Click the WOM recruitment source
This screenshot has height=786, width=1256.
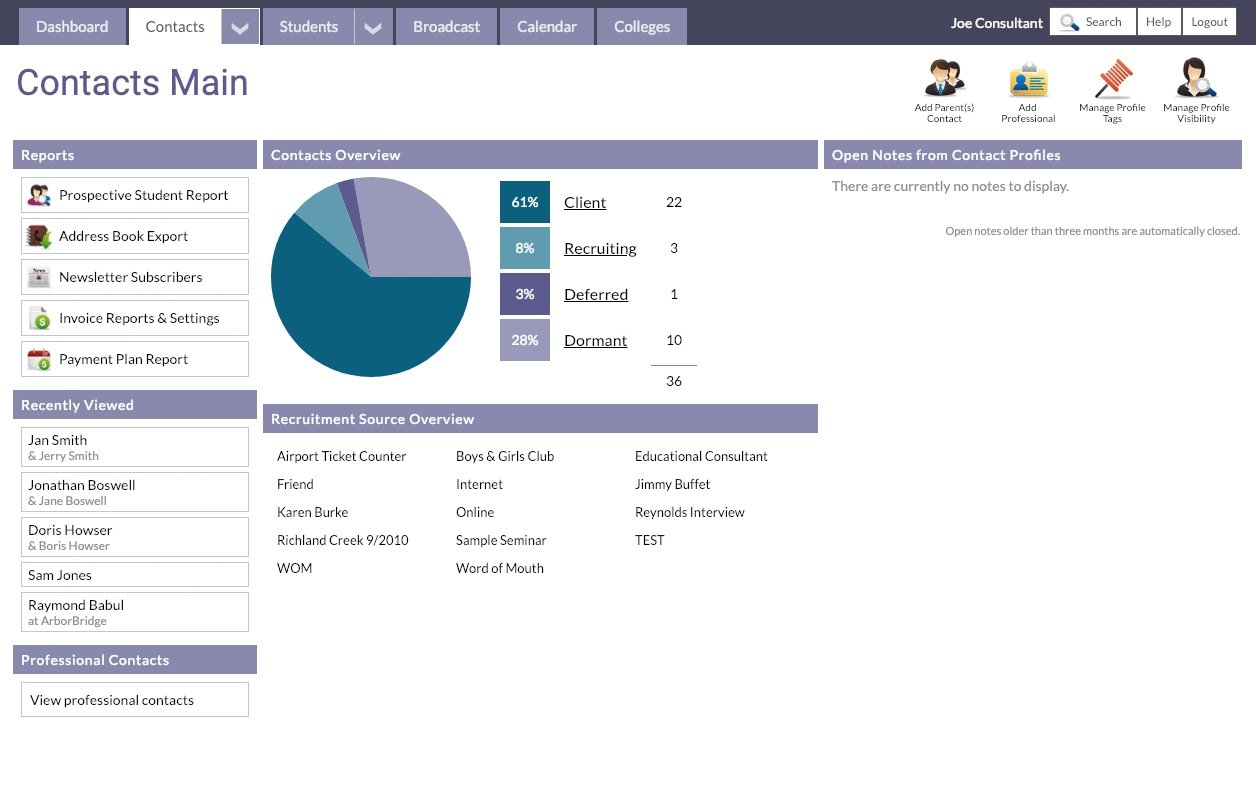(x=295, y=568)
